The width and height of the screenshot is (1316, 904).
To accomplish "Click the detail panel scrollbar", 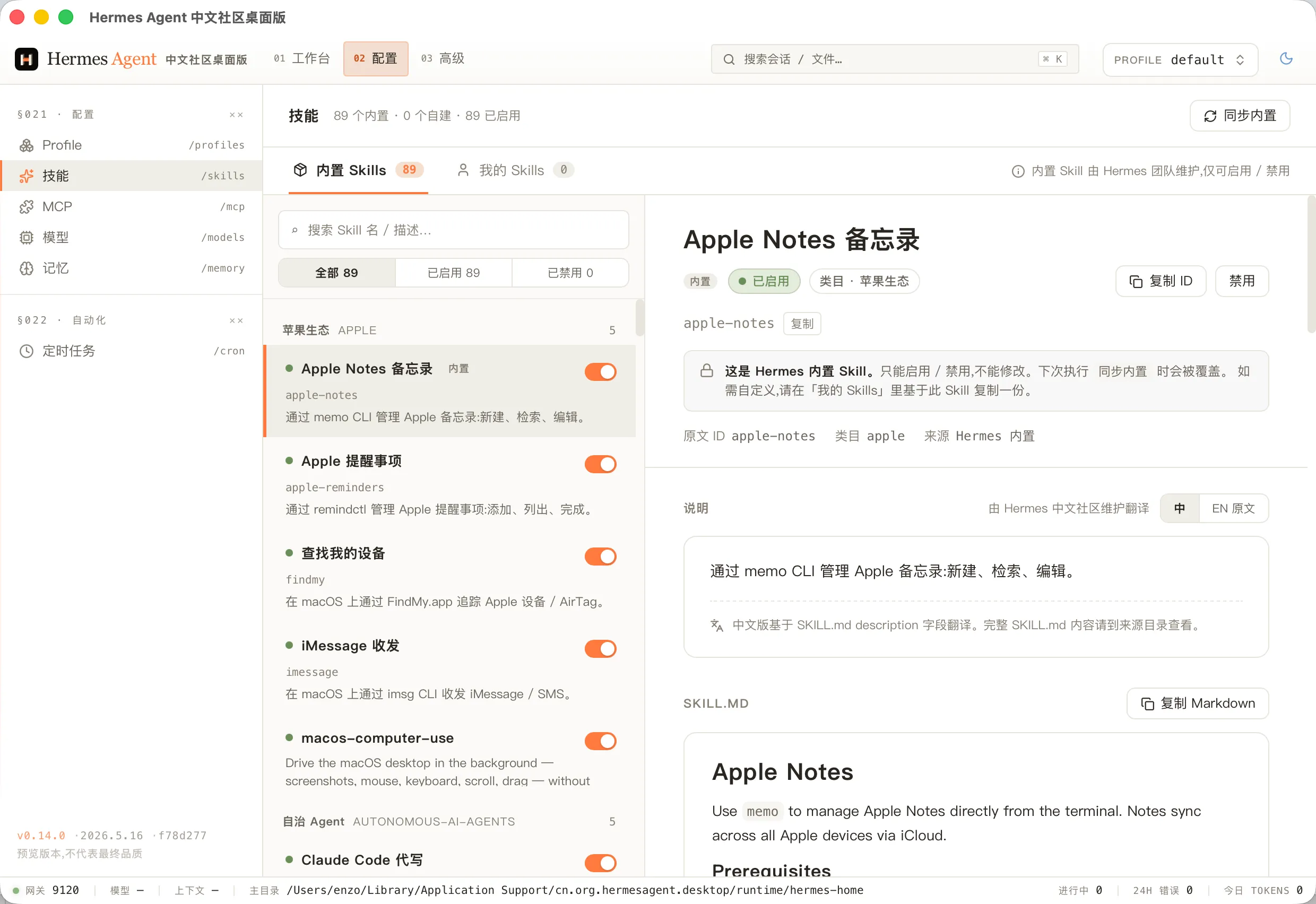I will (x=1311, y=264).
